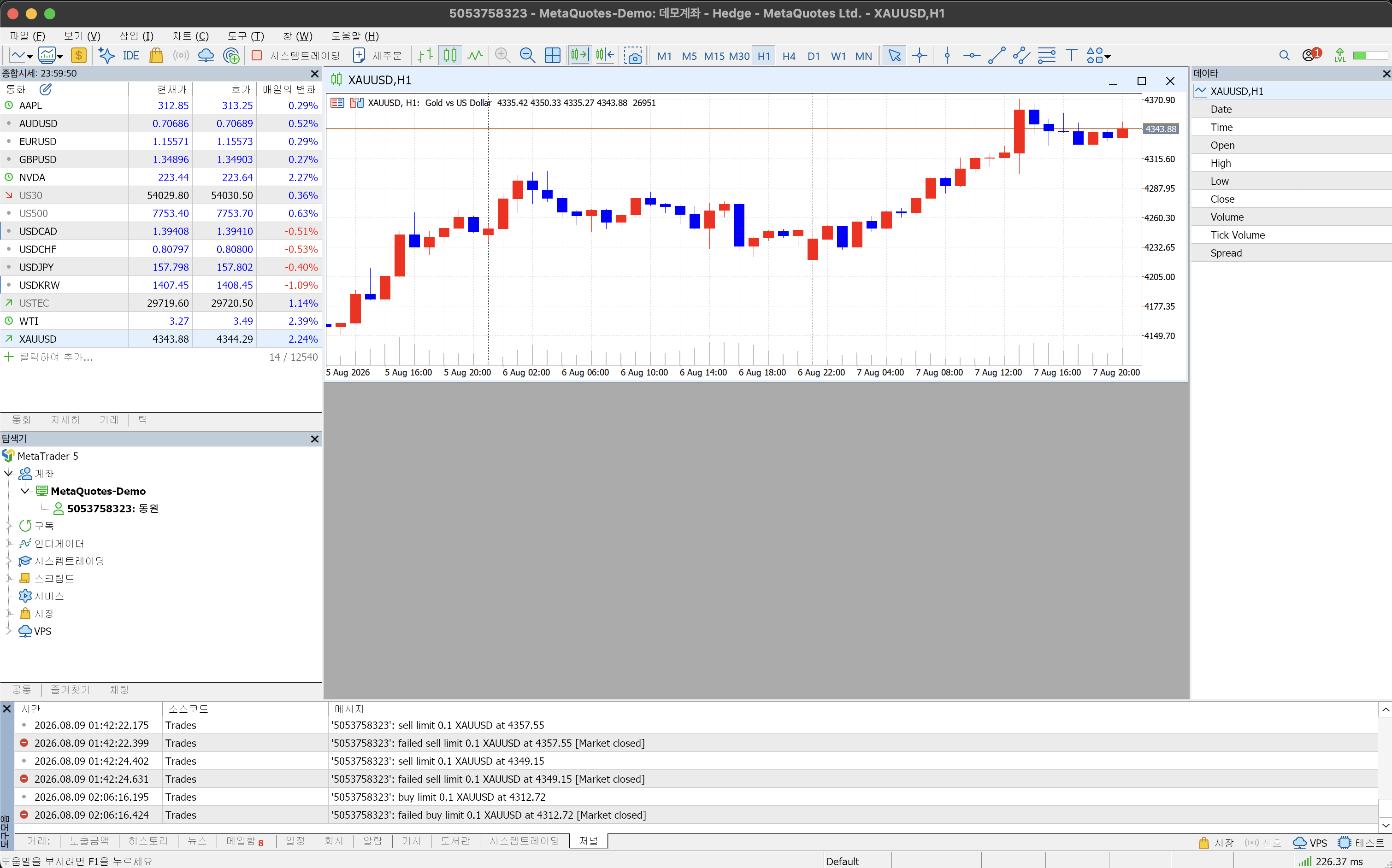Click the signal strength bars in status bar
This screenshot has width=1392, height=868.
[1305, 861]
